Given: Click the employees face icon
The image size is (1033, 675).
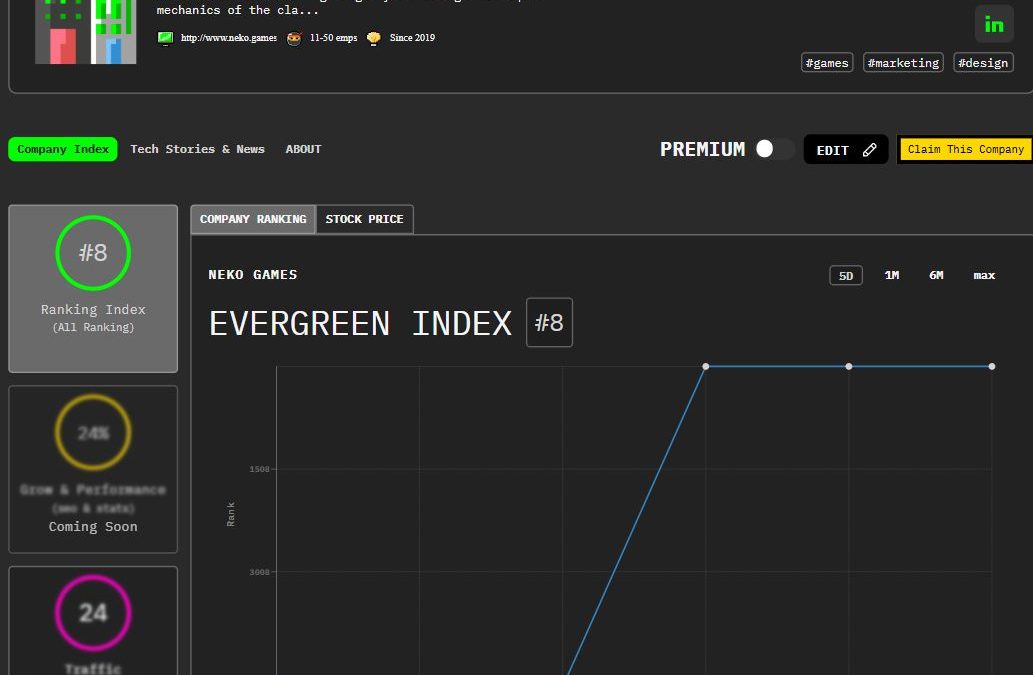Looking at the screenshot, I should pyautogui.click(x=294, y=38).
